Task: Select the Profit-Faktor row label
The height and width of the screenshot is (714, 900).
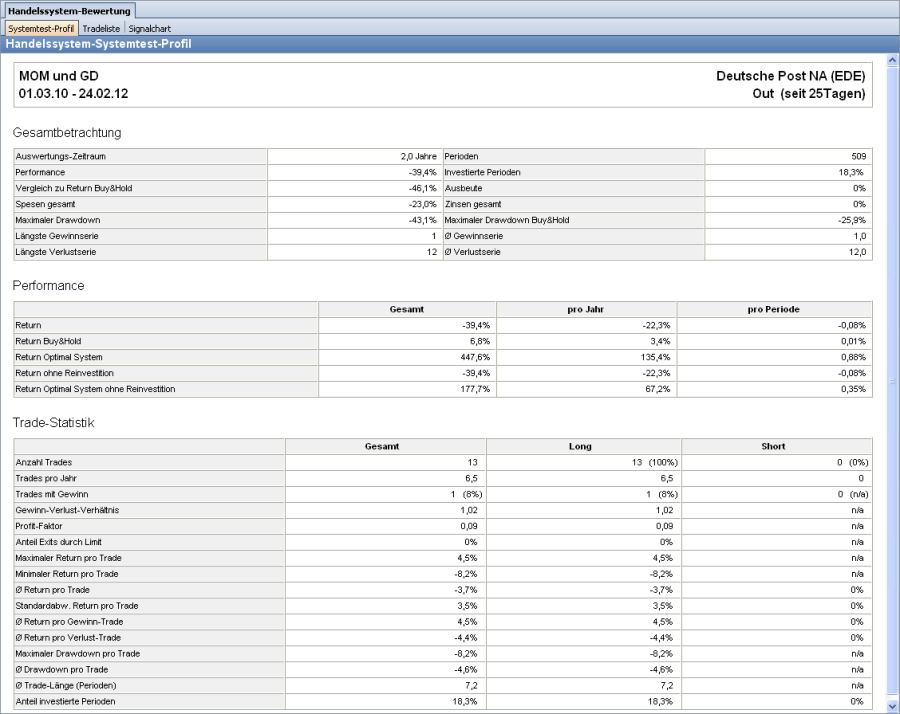Action: (40, 526)
